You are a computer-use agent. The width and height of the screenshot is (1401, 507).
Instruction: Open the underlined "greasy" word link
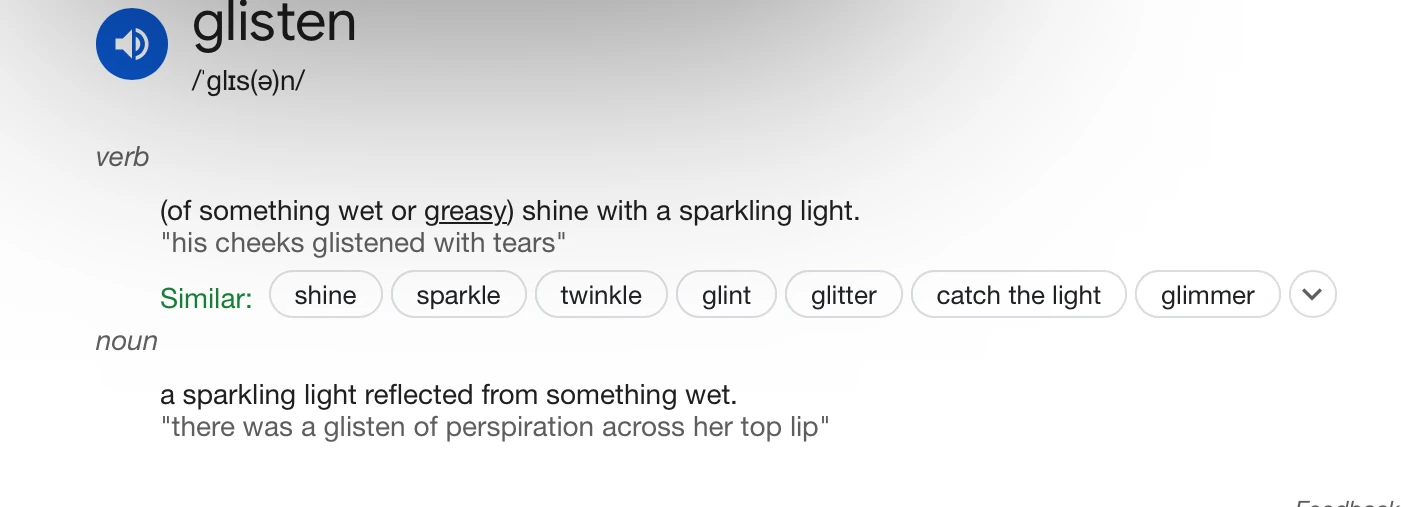(x=465, y=211)
